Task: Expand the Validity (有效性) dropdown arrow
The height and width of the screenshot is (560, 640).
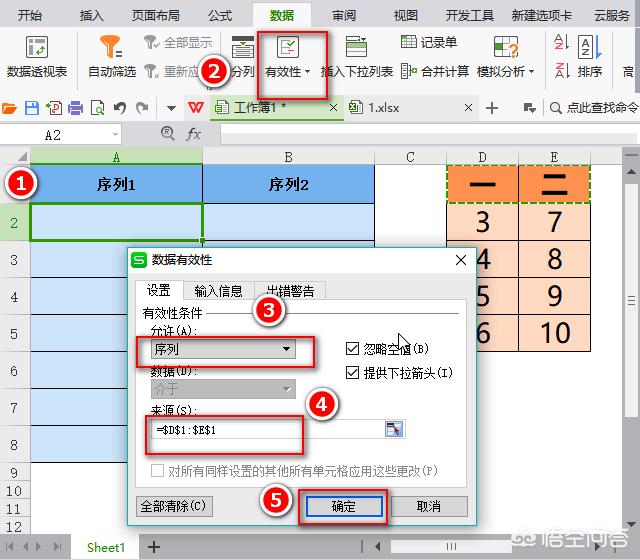Action: click(x=308, y=72)
